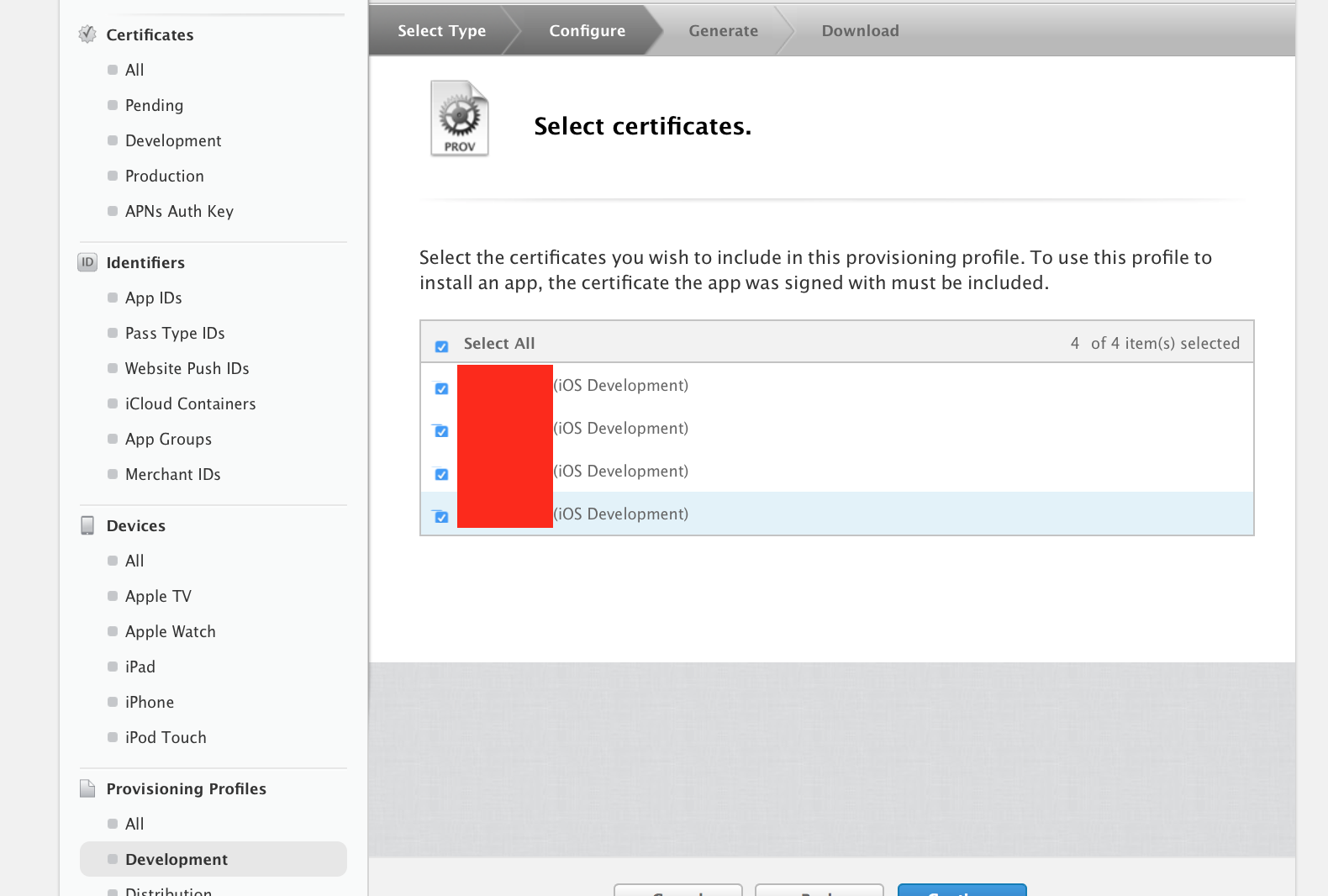Click the Certificates seal icon

tap(87, 34)
